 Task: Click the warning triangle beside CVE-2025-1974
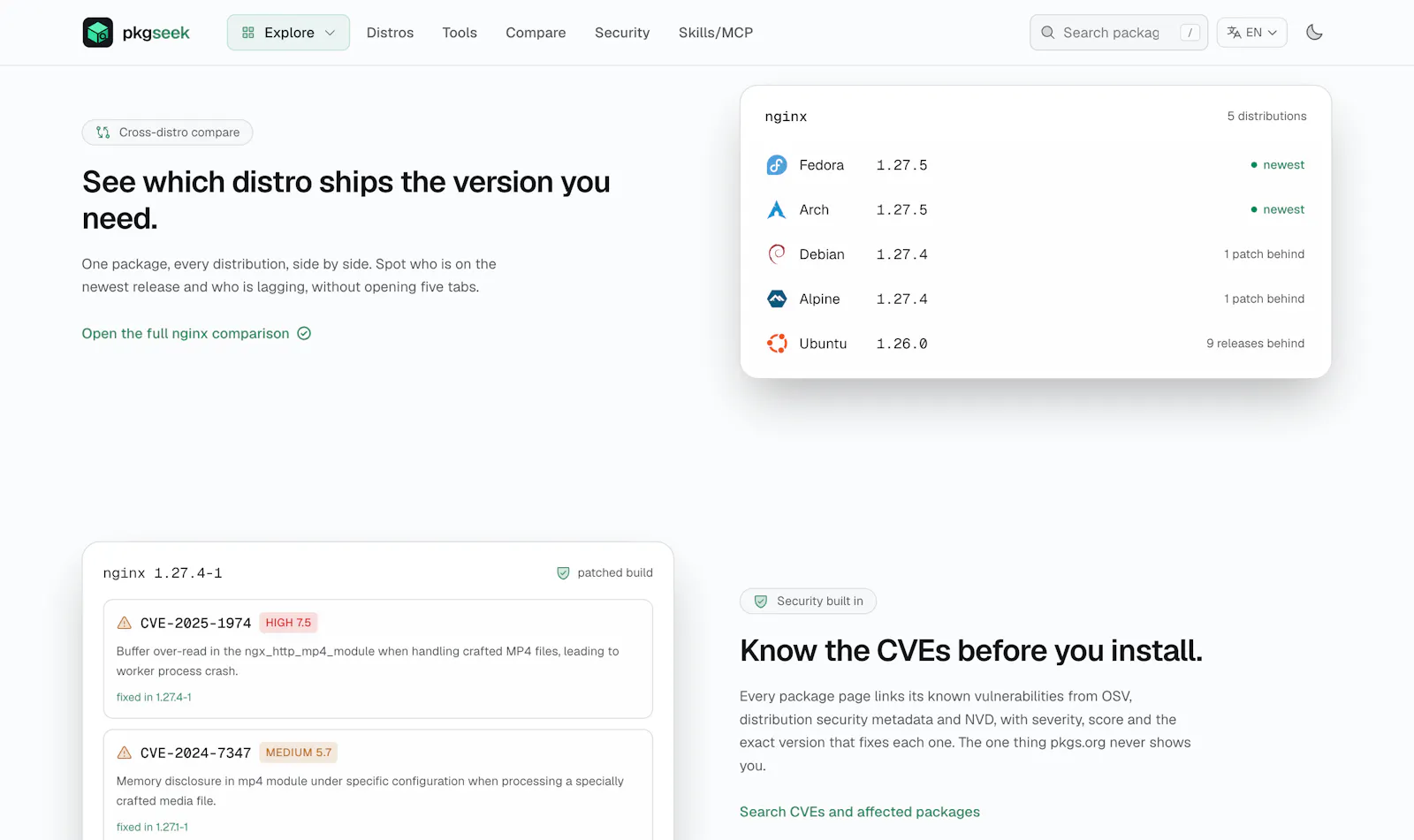coord(125,623)
